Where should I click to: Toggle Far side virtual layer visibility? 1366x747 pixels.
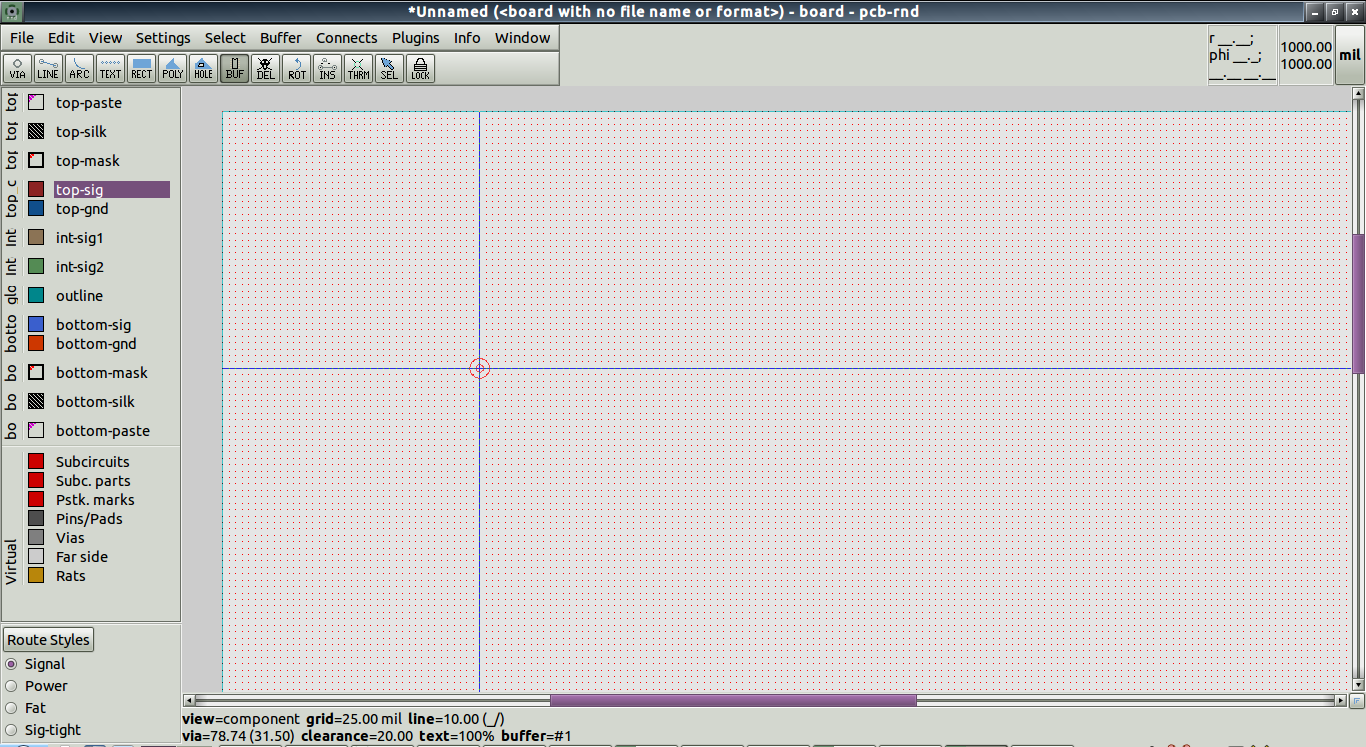36,556
